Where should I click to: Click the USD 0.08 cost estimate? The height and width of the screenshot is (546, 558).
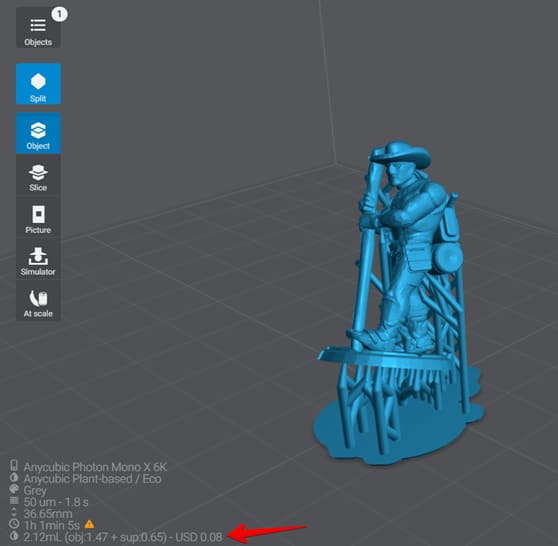point(199,537)
